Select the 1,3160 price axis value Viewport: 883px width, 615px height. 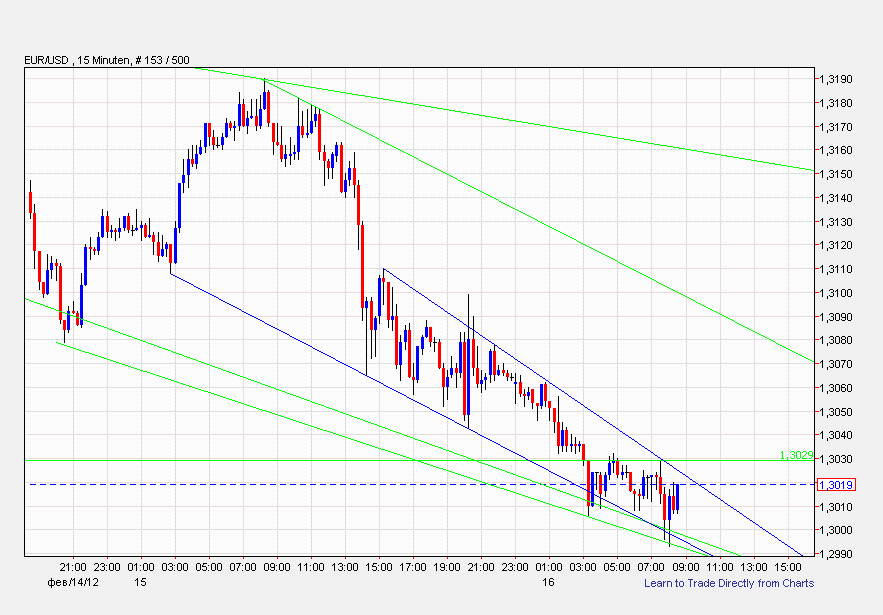(x=836, y=150)
